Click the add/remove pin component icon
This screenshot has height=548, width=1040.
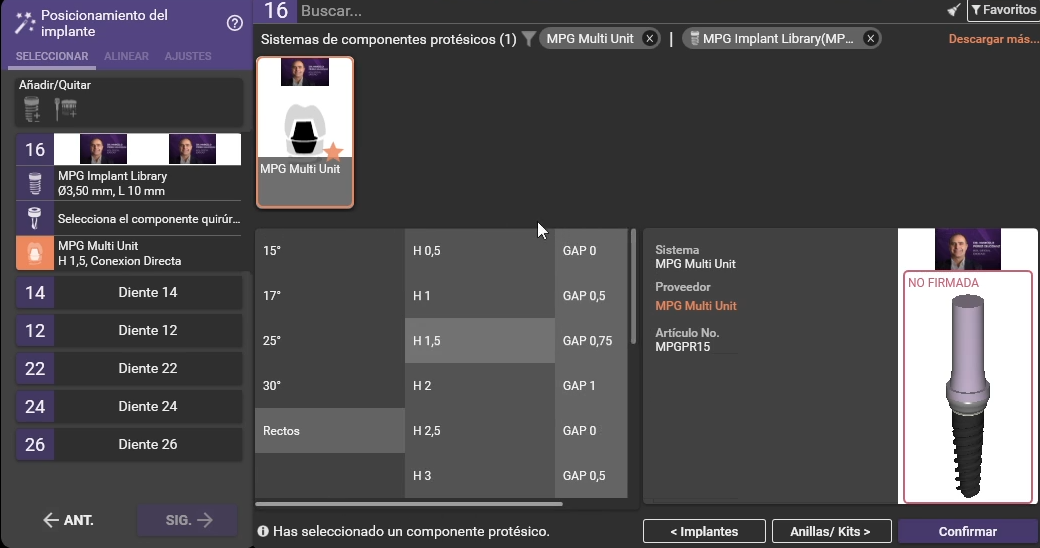click(x=66, y=109)
